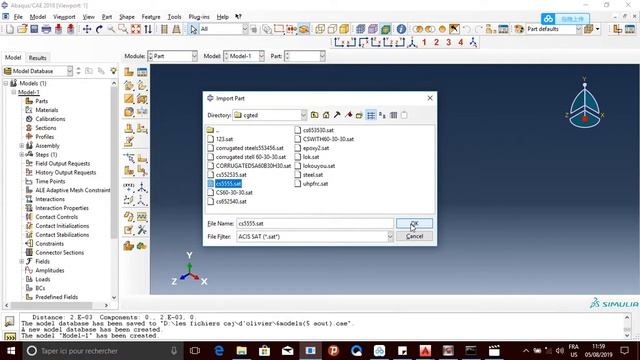Select the Rotate View tool
The height and width of the screenshot is (360, 640).
tap(99, 29)
